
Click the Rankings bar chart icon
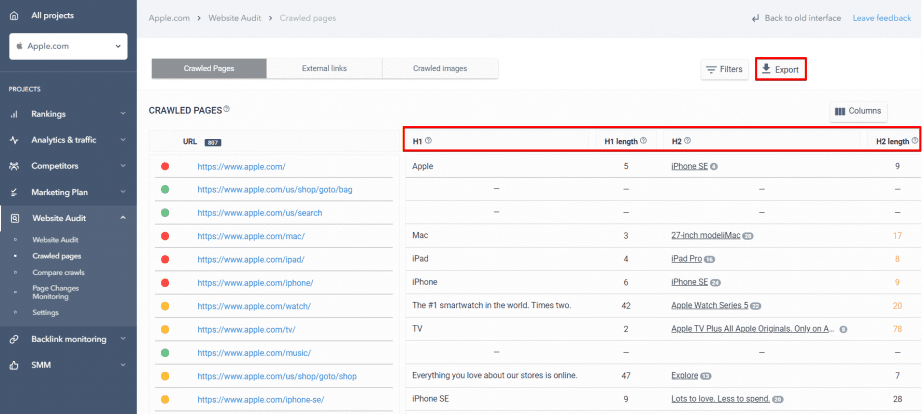coord(14,114)
